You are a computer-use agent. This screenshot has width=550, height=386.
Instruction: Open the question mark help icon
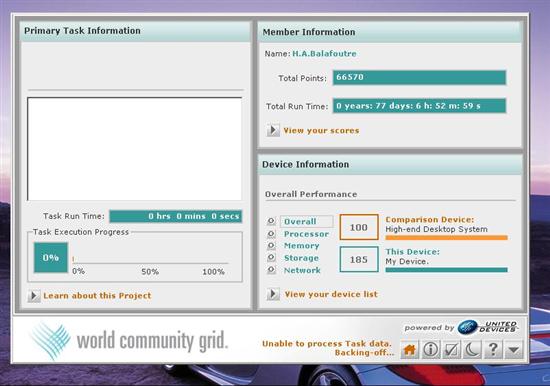coord(493,349)
